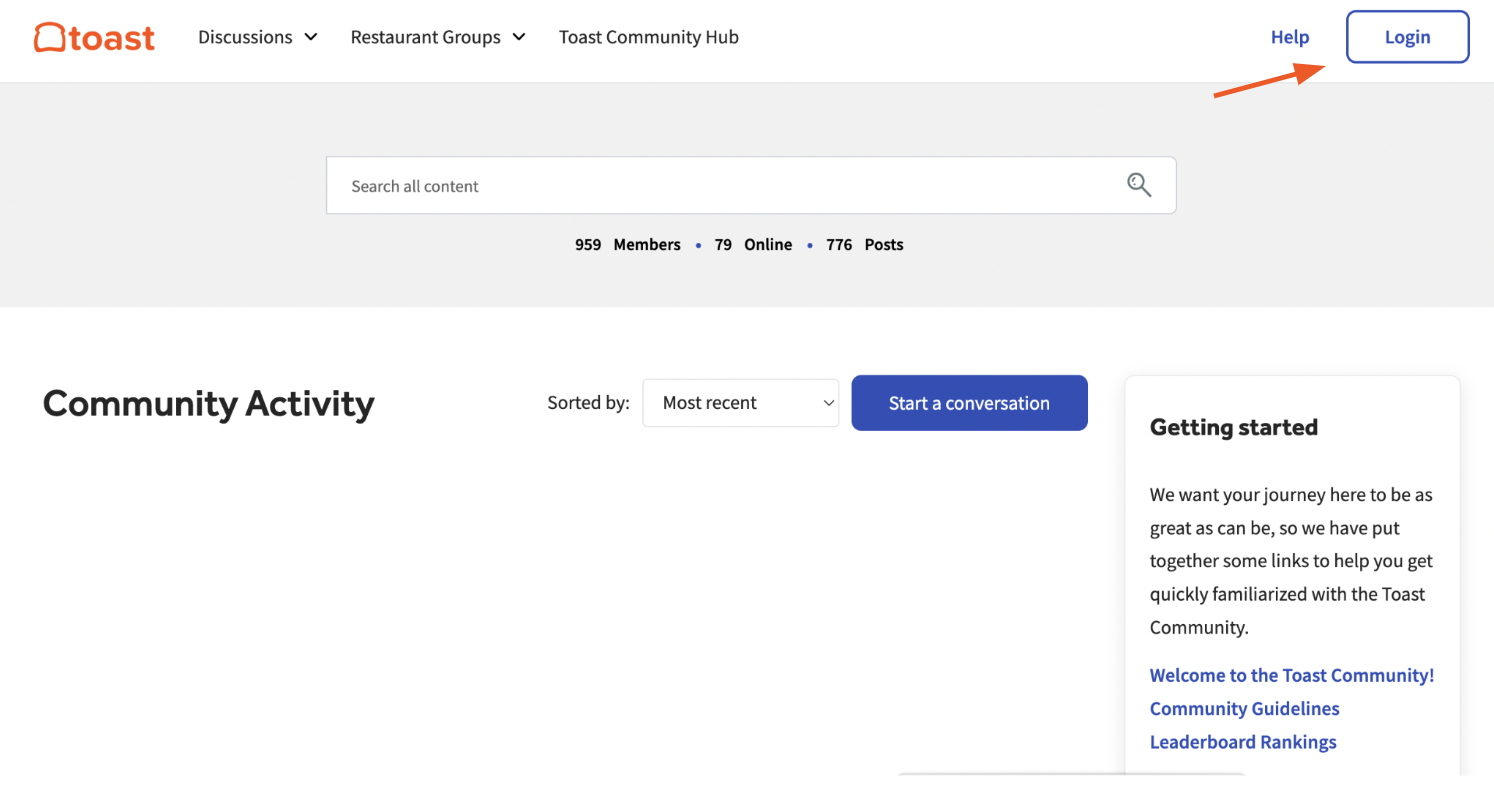The width and height of the screenshot is (1494, 788).
Task: Open Welcome to the Toast Community link
Action: [x=1291, y=675]
